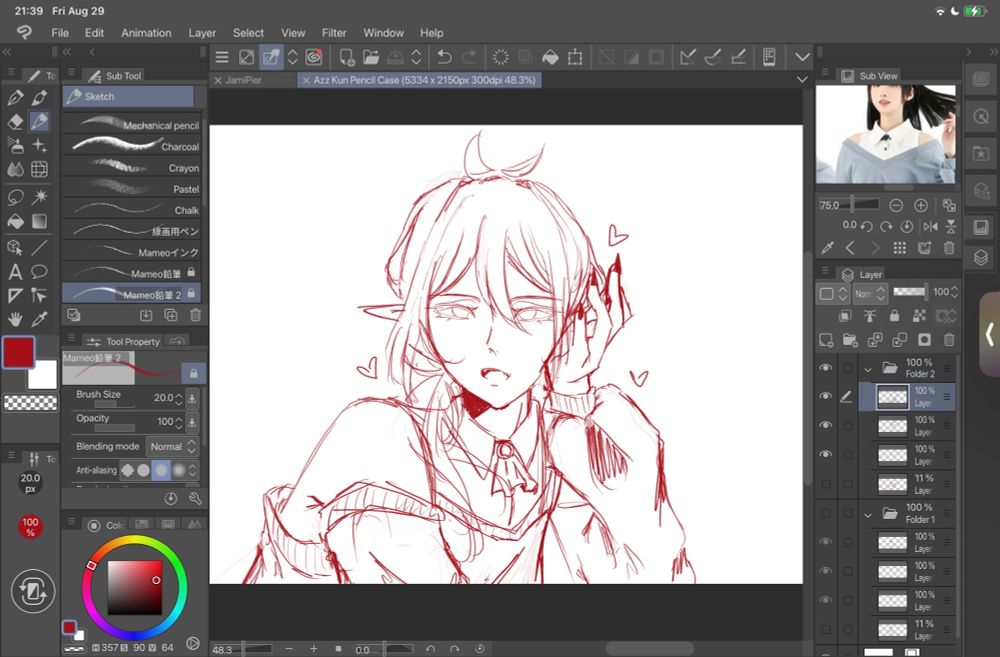Select the Hand move tool

click(15, 319)
